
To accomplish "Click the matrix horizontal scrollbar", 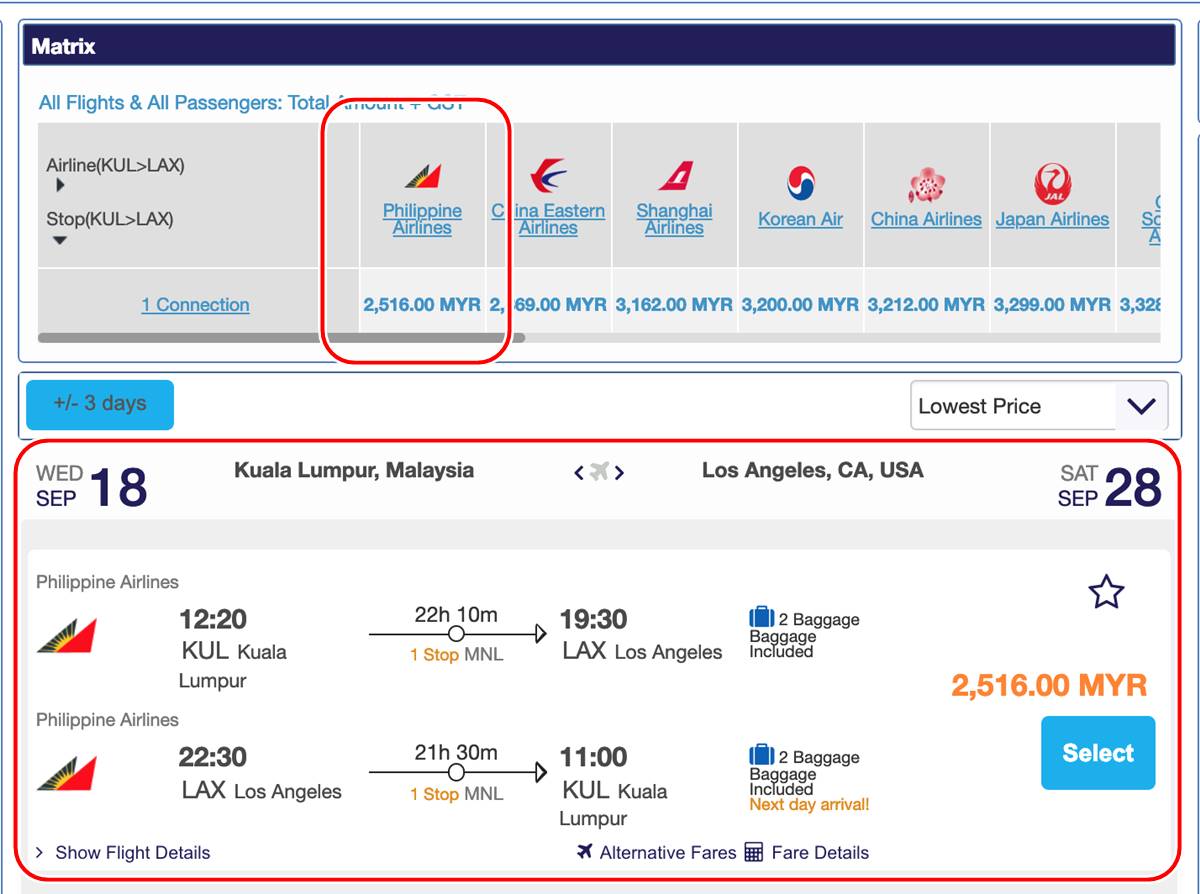I will (x=280, y=338).
